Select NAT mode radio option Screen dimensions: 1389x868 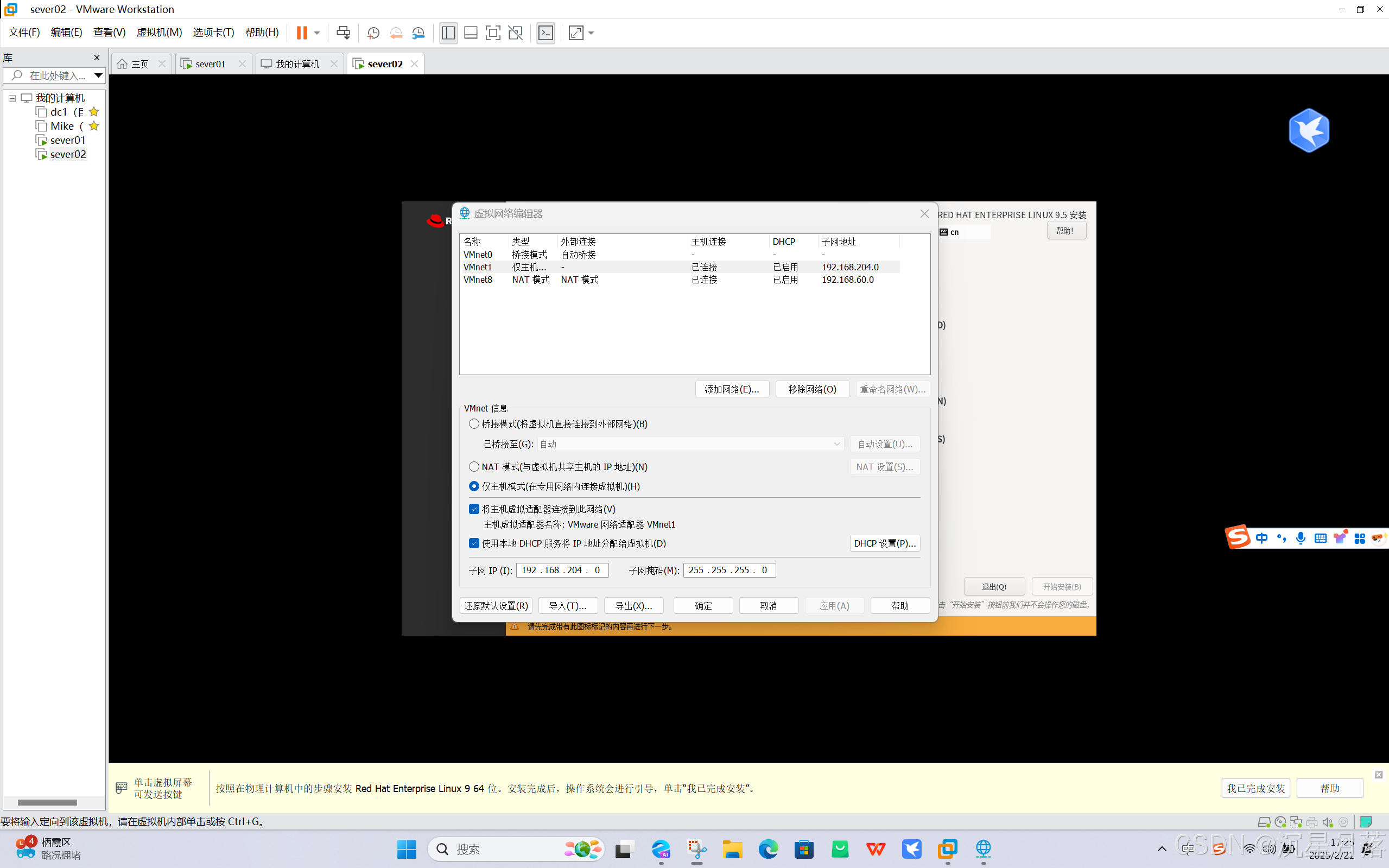coord(474,467)
